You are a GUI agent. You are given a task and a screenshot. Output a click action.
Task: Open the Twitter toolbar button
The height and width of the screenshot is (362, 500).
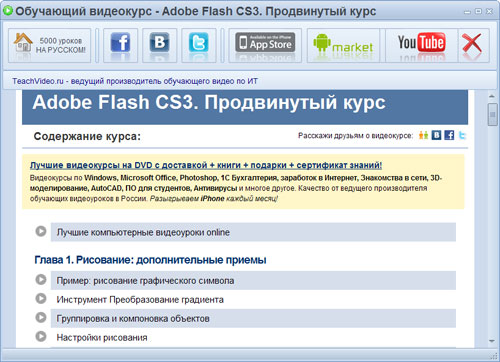click(x=199, y=45)
